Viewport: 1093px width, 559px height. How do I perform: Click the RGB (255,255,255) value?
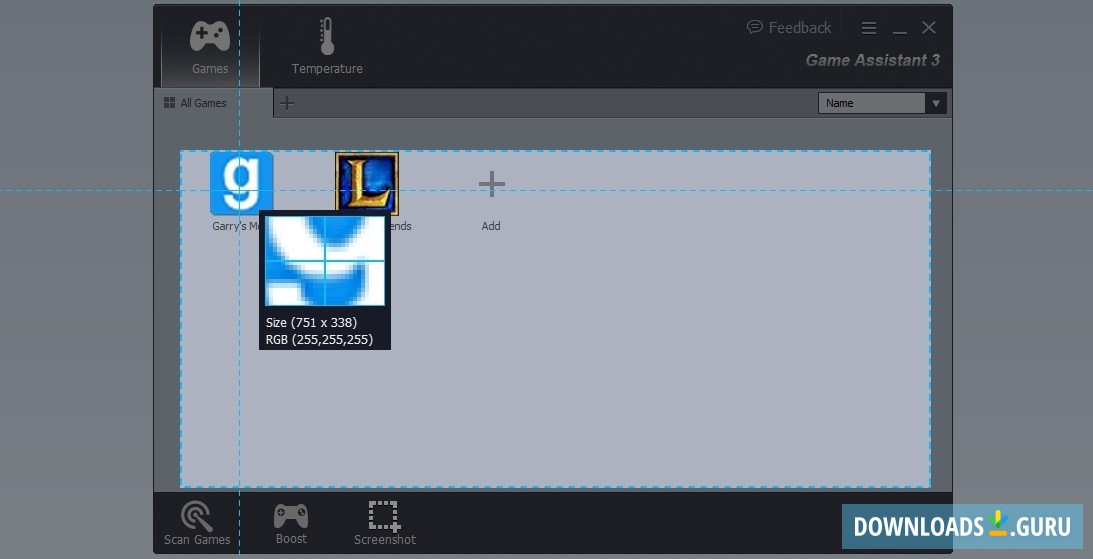(x=319, y=339)
